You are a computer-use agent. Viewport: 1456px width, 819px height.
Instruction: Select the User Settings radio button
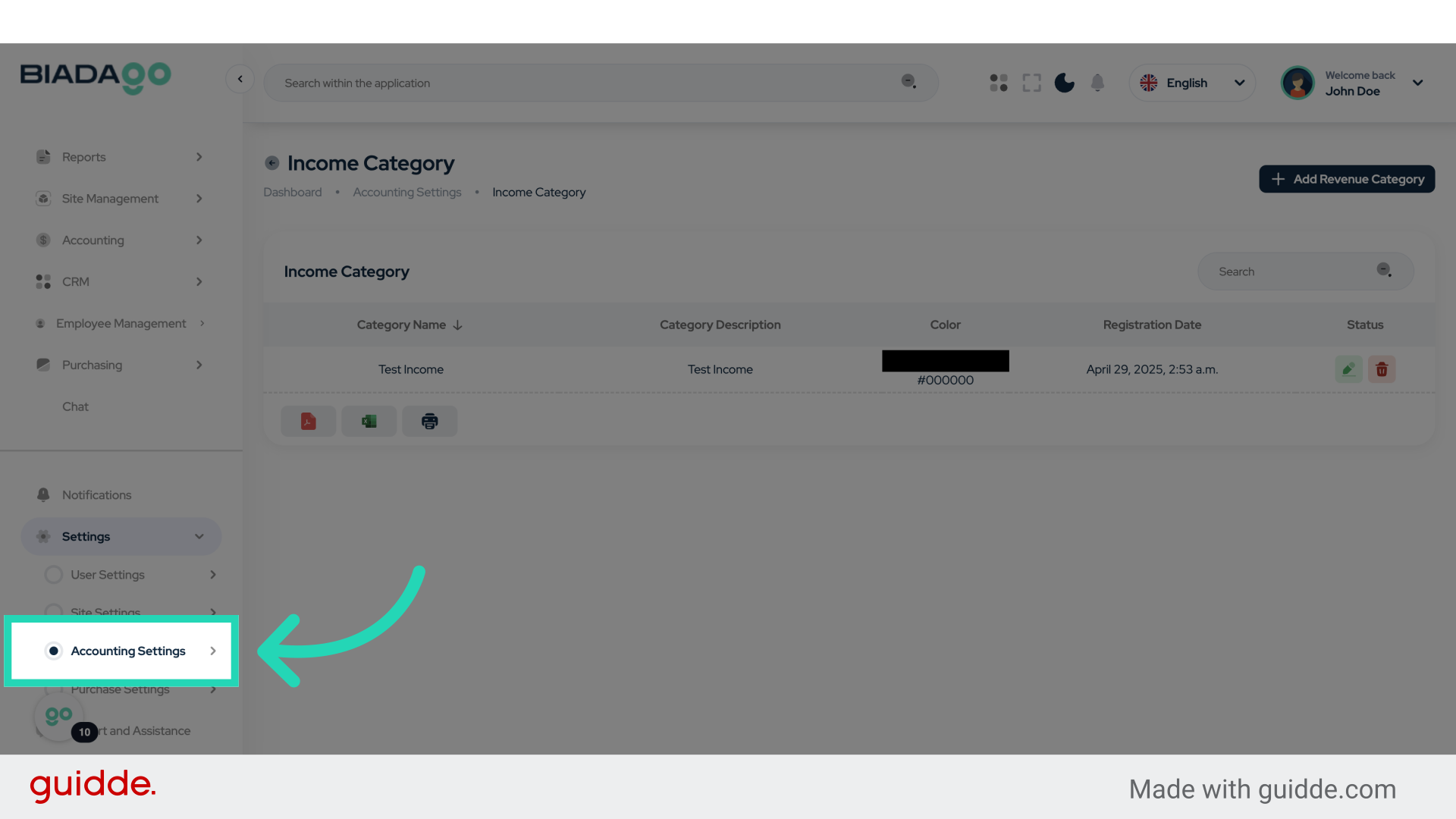click(x=53, y=574)
